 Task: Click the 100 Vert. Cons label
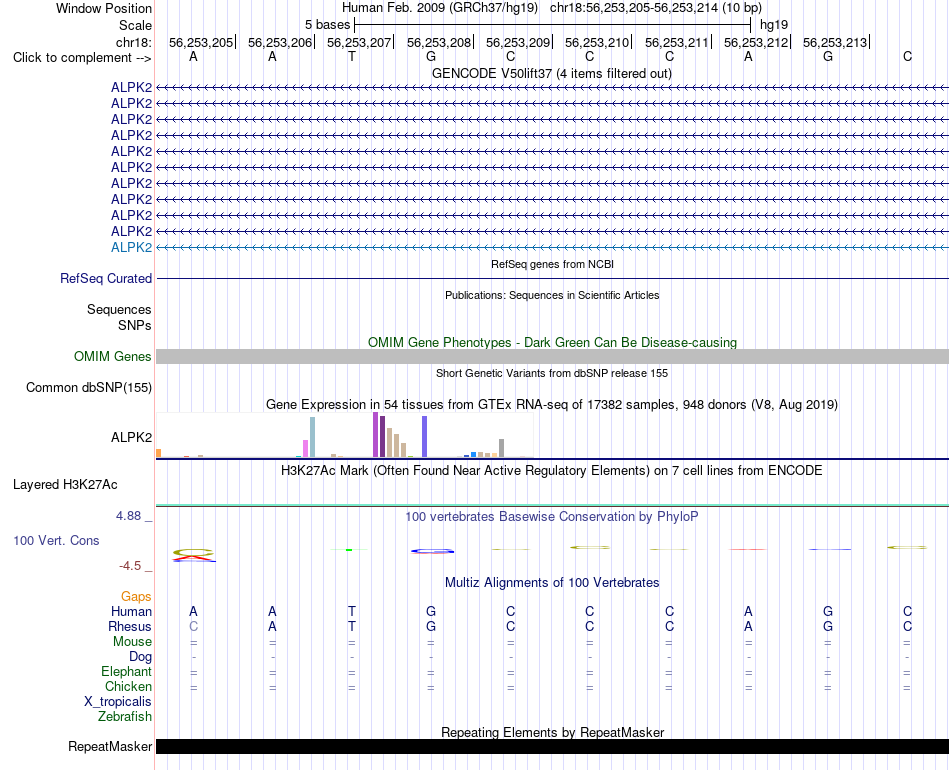pos(56,540)
